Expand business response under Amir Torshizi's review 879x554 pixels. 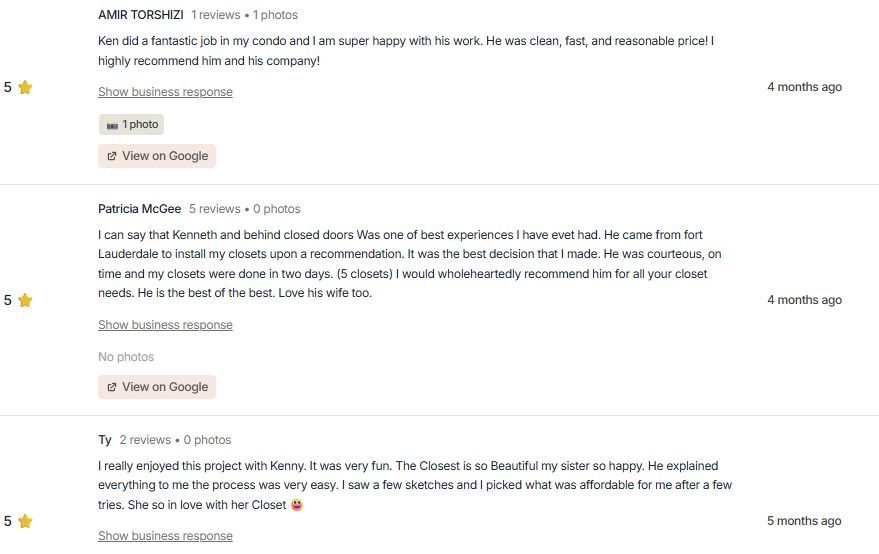tap(165, 92)
